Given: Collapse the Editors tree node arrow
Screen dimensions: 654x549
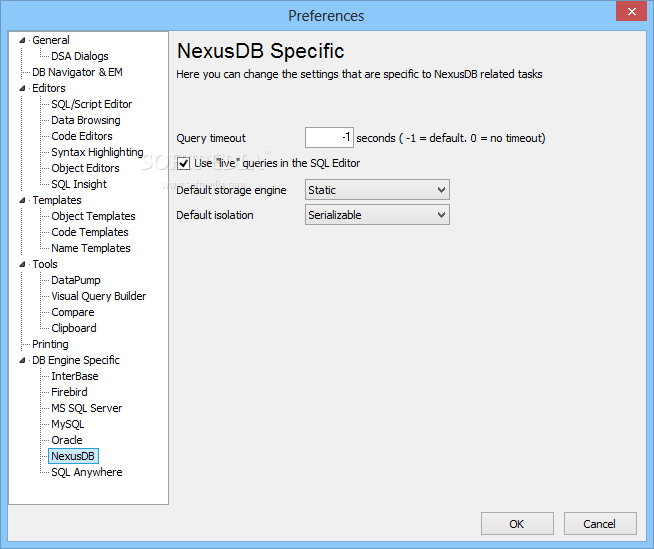Looking at the screenshot, I should (22, 88).
